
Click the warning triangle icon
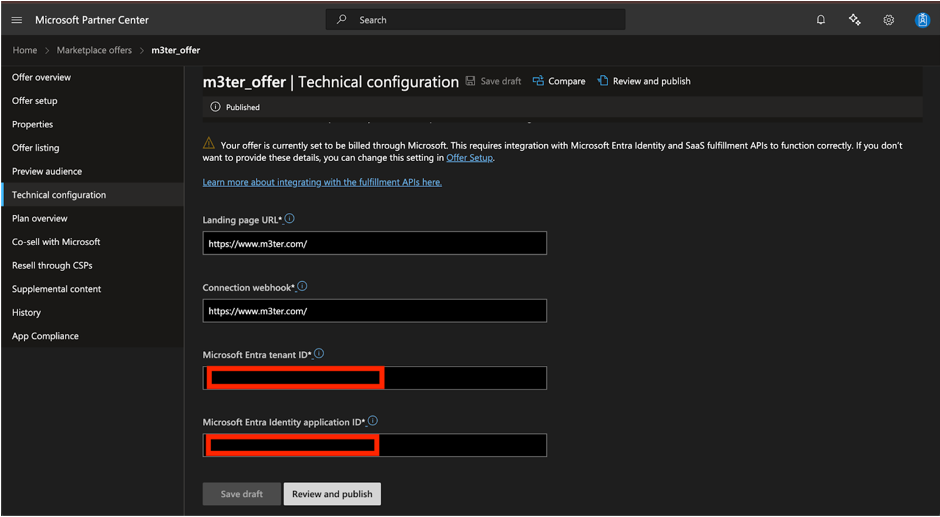tap(209, 143)
